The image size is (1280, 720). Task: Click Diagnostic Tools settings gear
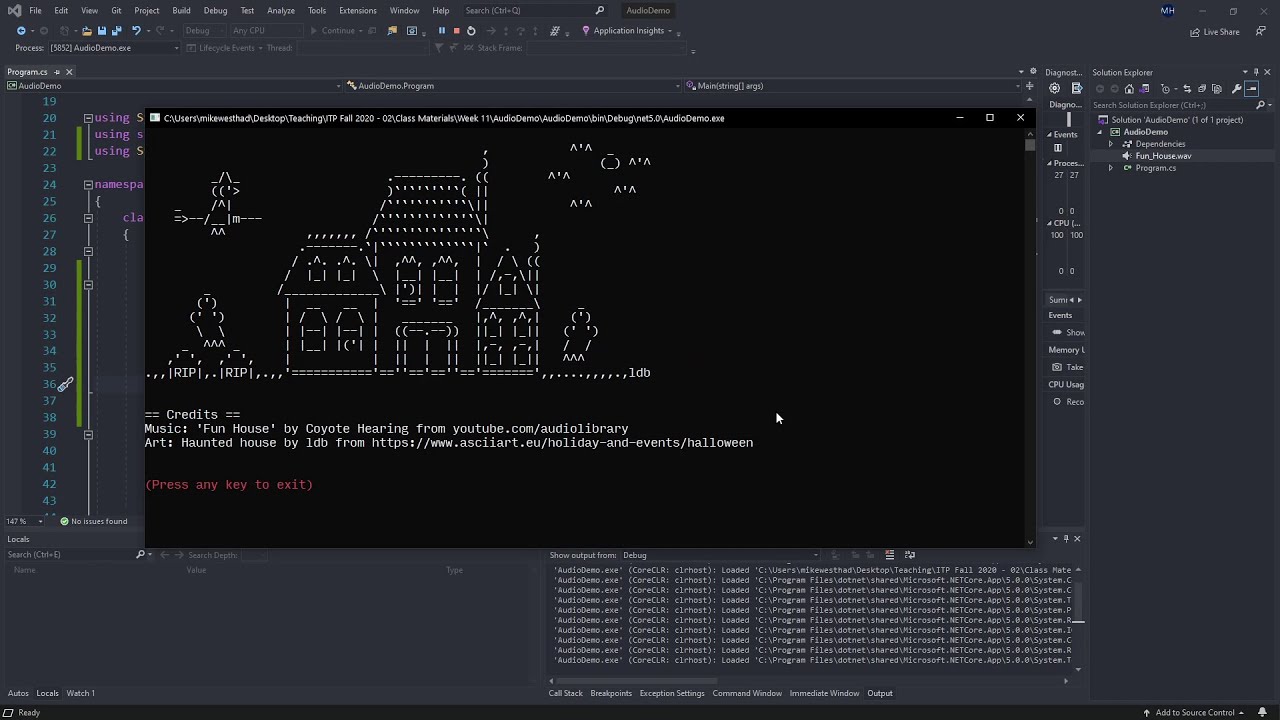(1054, 89)
